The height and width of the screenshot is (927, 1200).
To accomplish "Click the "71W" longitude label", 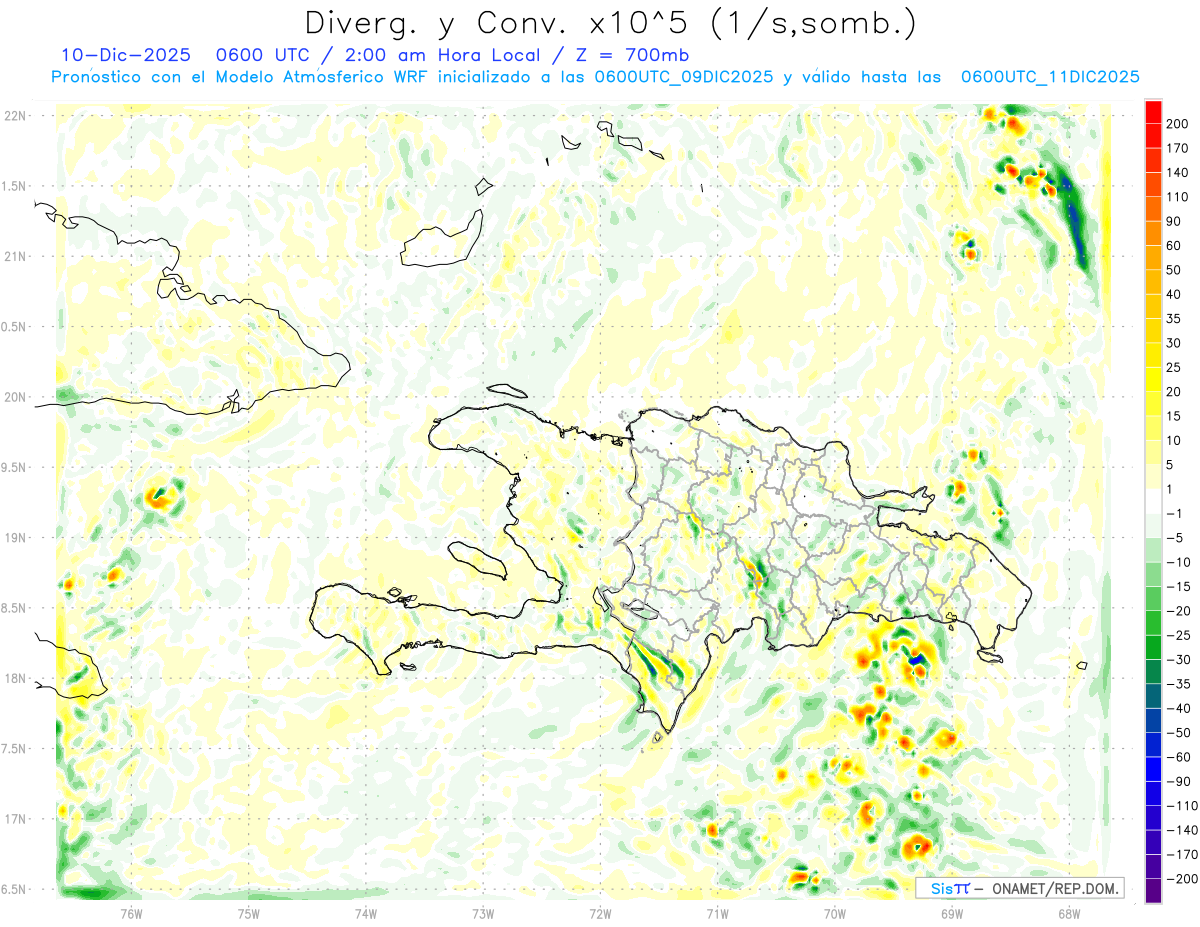I will pyautogui.click(x=717, y=912).
